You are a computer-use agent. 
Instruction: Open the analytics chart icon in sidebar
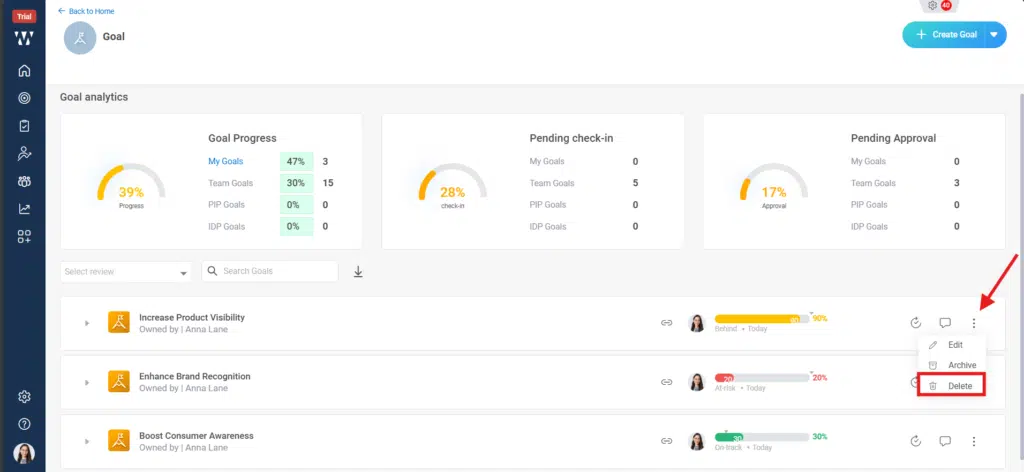point(24,209)
